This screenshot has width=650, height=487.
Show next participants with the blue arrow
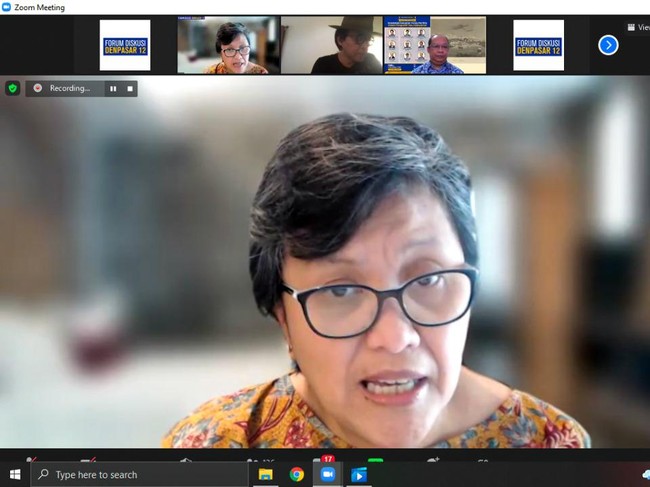(608, 45)
